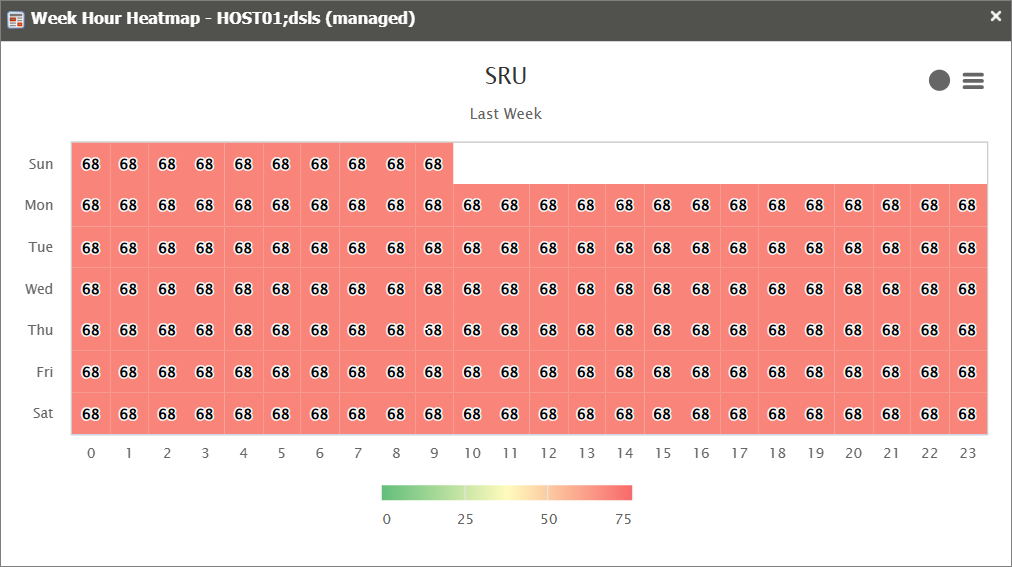Select the Sat hour 23 cell

(x=967, y=413)
